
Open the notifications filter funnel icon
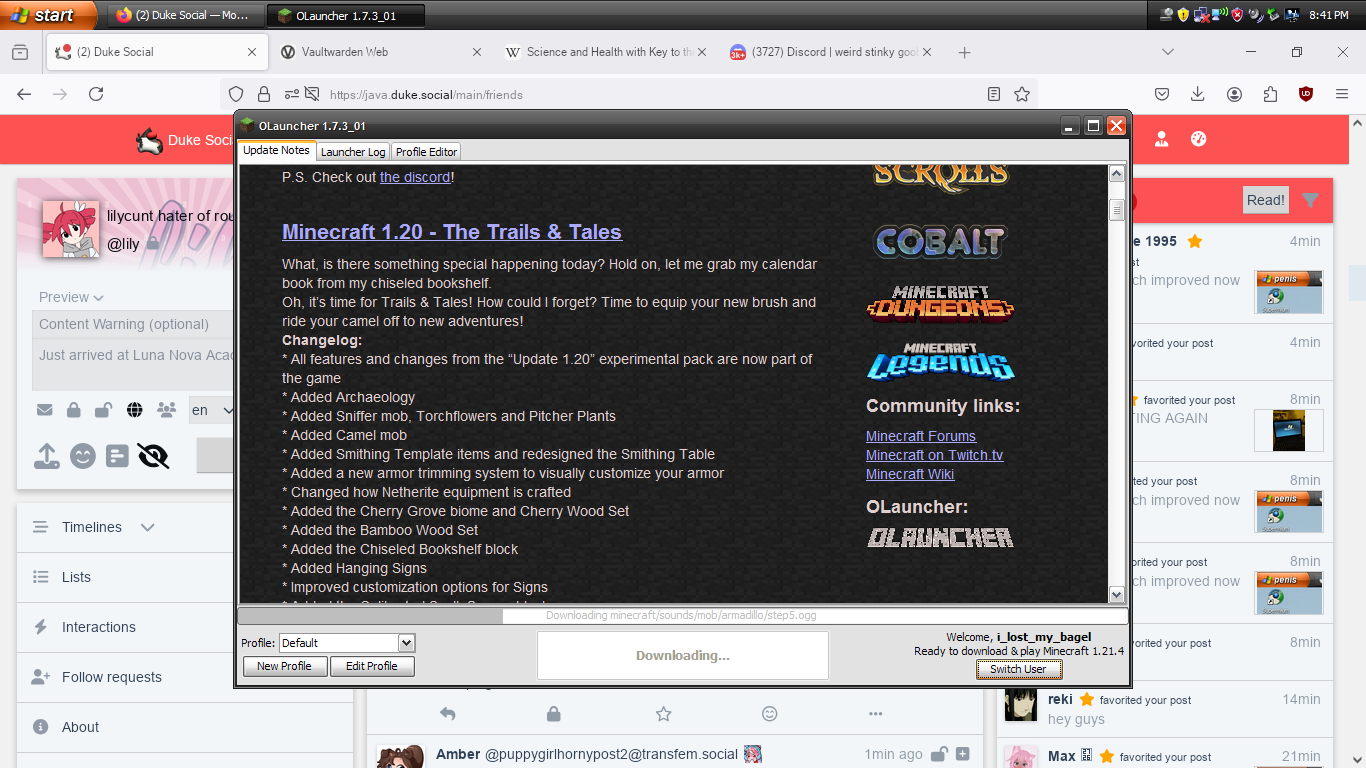(x=1310, y=199)
